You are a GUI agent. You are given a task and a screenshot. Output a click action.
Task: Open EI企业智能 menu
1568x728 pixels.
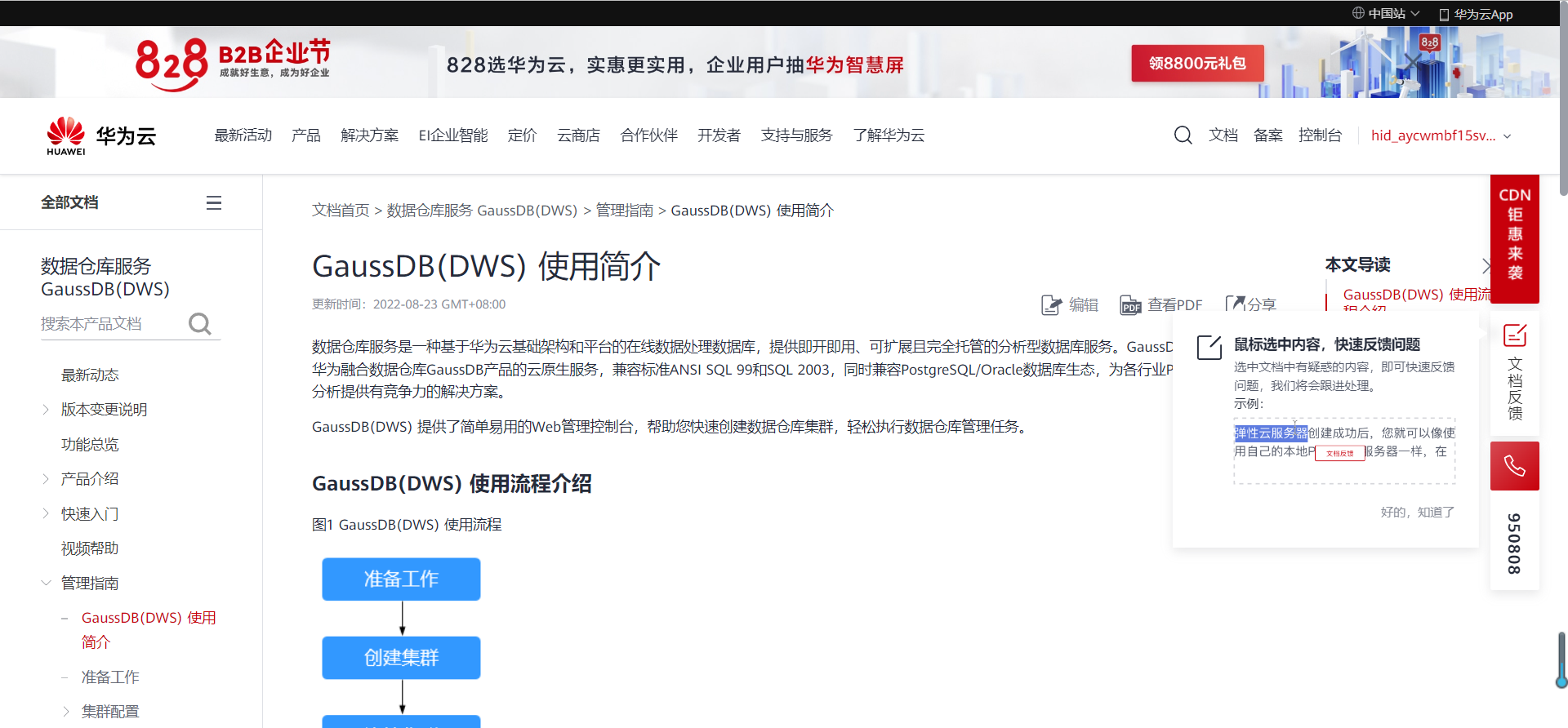pyautogui.click(x=453, y=135)
